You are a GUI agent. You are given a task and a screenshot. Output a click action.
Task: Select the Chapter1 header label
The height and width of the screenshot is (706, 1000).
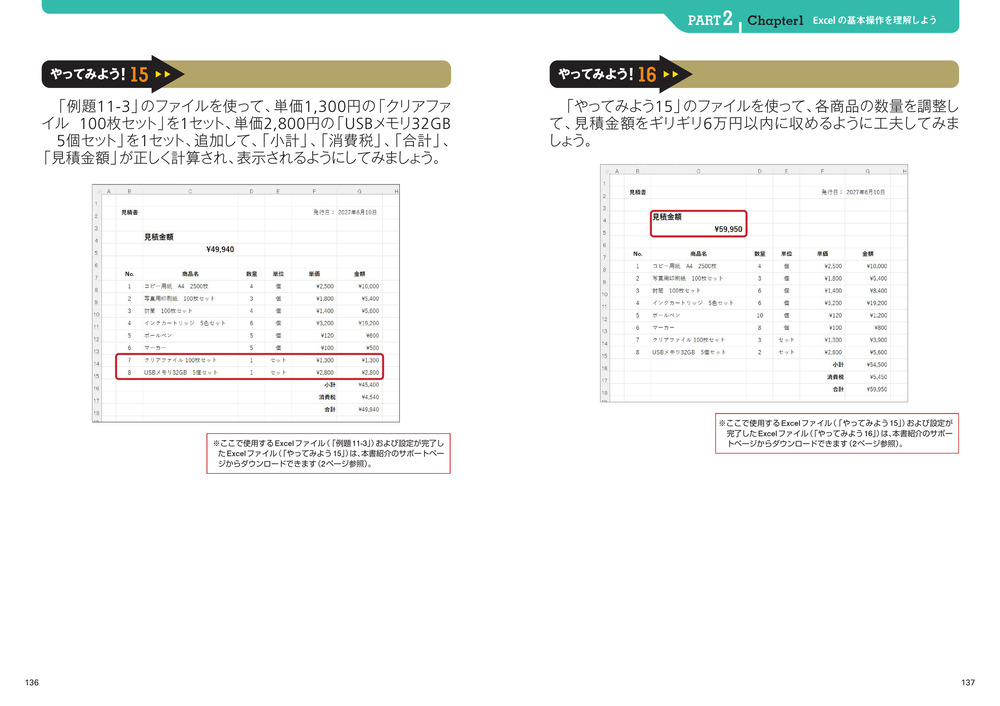coord(775,20)
